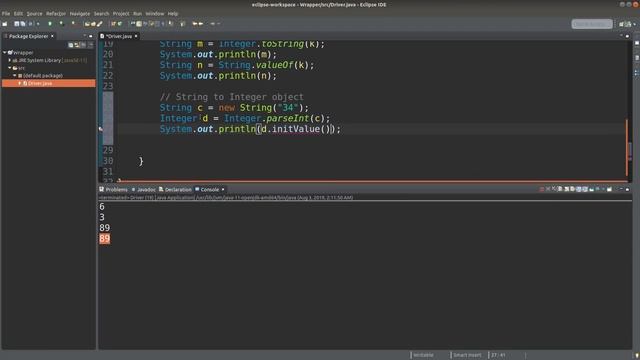The height and width of the screenshot is (360, 640).
Task: Click the green Run button in toolbar
Action: click(50, 24)
